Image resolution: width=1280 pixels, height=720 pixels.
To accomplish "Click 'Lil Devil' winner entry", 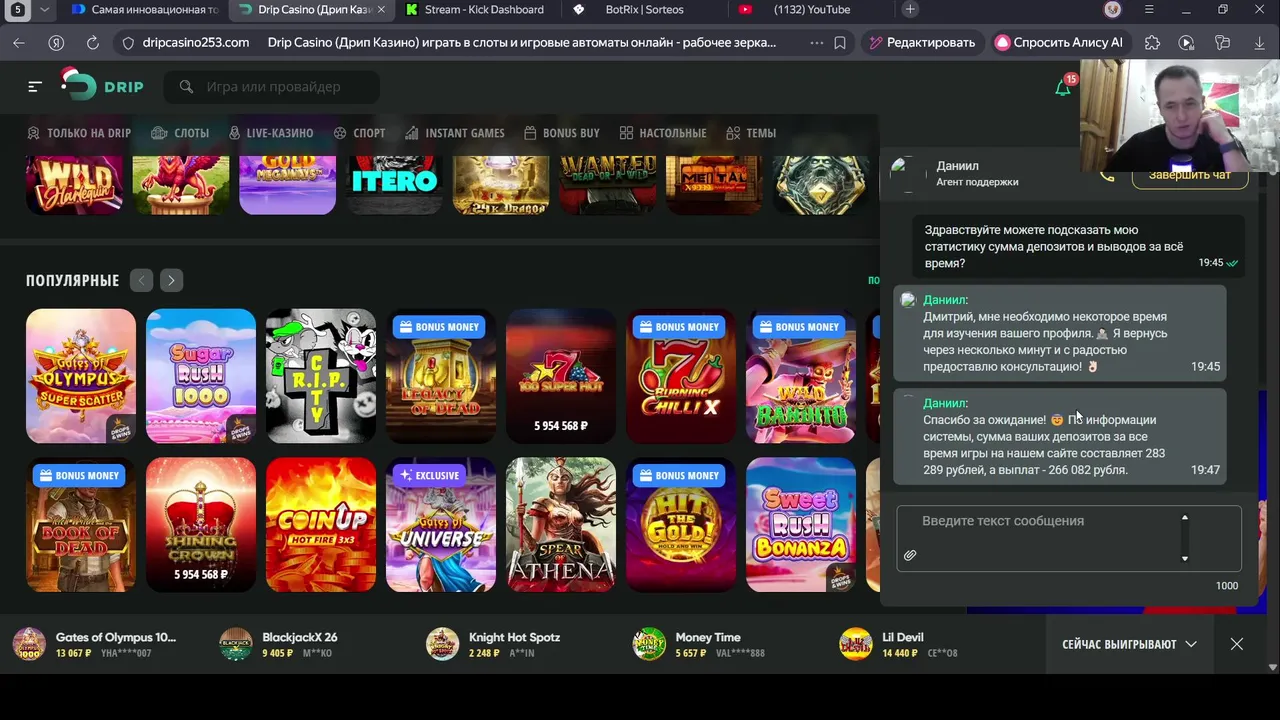I will tap(898, 644).
